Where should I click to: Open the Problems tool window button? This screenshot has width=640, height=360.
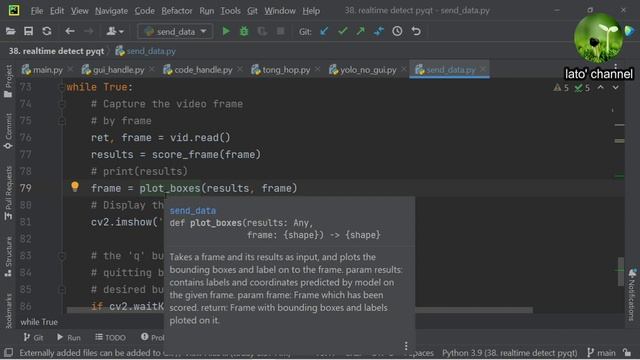152,337
